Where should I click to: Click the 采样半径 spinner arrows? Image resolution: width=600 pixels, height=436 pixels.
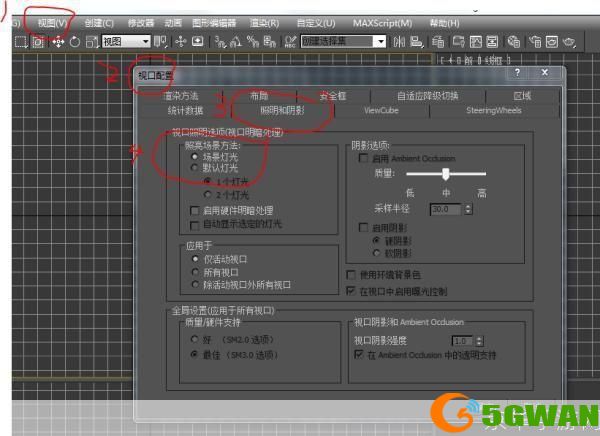pyautogui.click(x=468, y=209)
